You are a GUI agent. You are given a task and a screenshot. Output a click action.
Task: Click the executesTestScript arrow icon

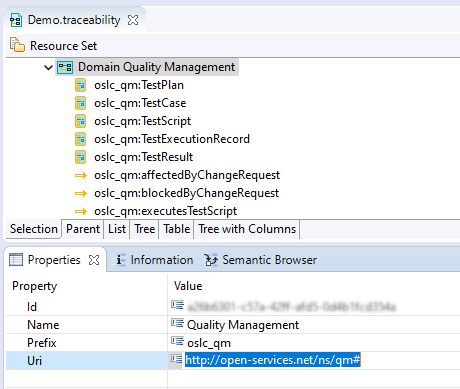coord(81,211)
